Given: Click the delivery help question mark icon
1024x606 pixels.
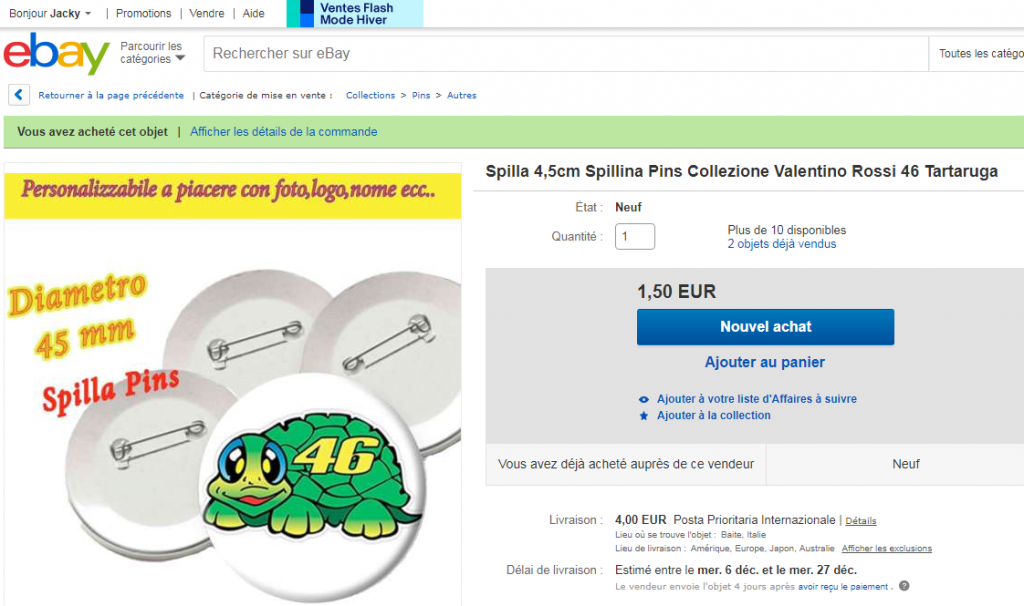Looking at the screenshot, I should coord(904,586).
